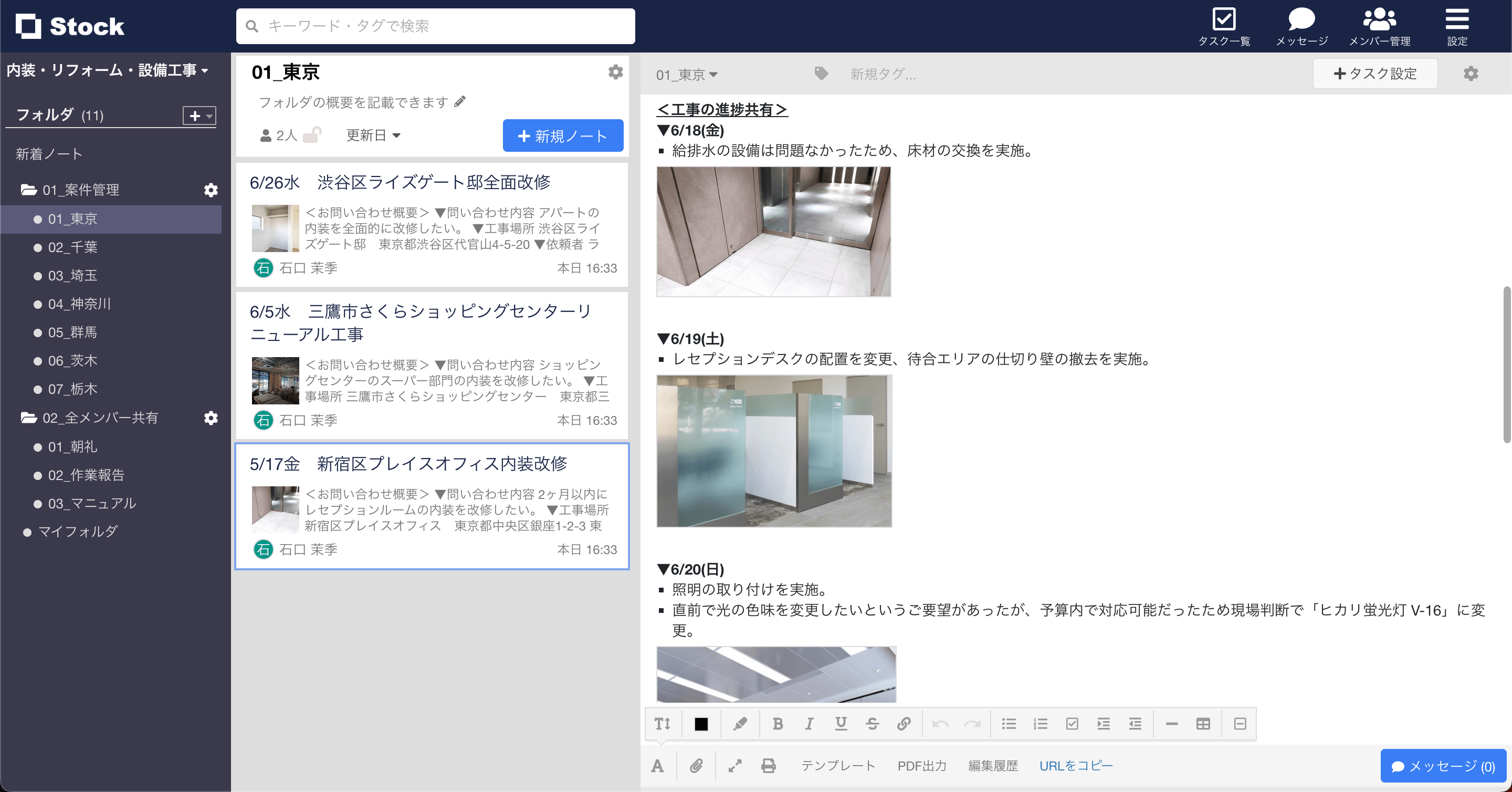The image size is (1512, 792).
Task: Toggle italic formatting
Action: tap(810, 723)
